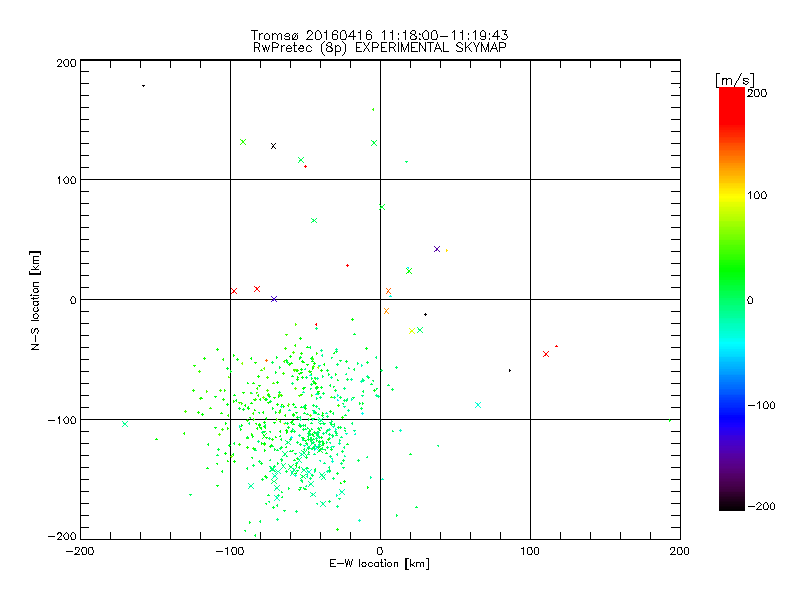Click the E-W axis '-200' tick label
The height and width of the screenshot is (600, 800).
pyautogui.click(x=80, y=551)
